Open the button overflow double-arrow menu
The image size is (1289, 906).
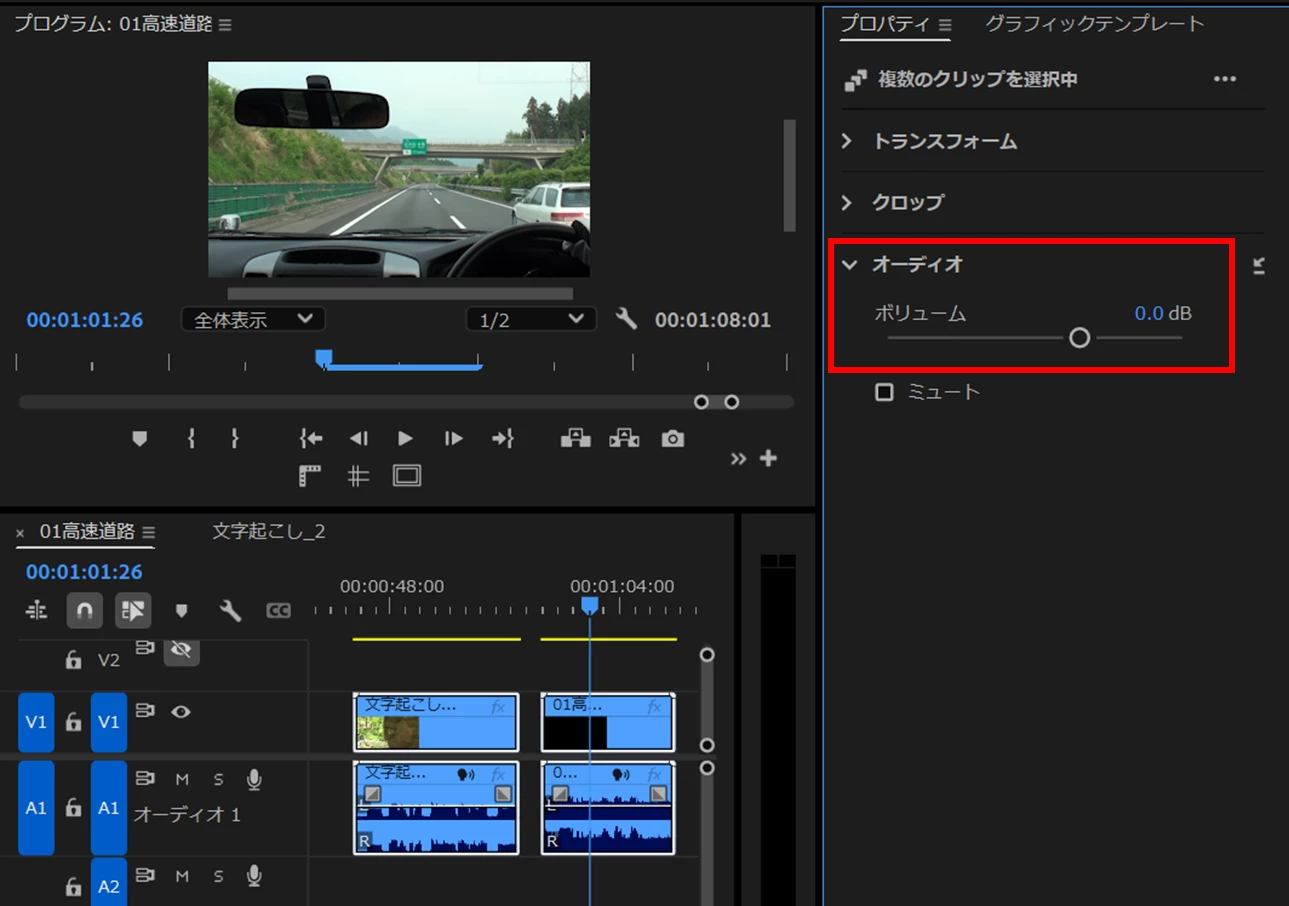click(x=738, y=459)
